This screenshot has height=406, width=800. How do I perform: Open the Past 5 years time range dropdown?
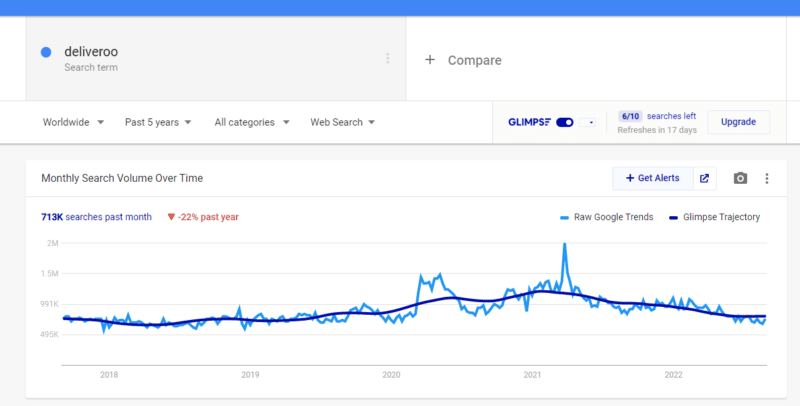(x=158, y=122)
